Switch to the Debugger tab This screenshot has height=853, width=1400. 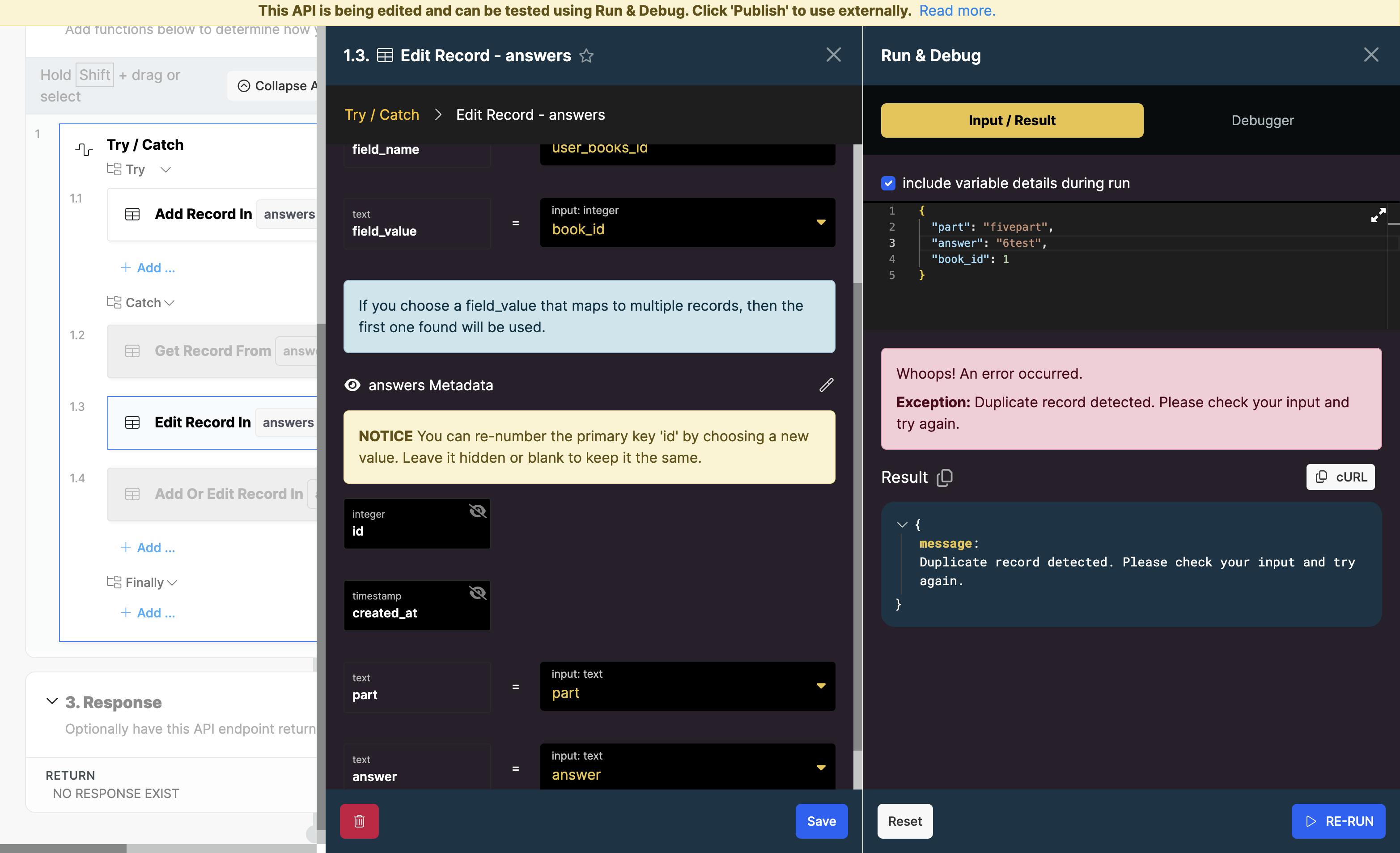click(1262, 120)
